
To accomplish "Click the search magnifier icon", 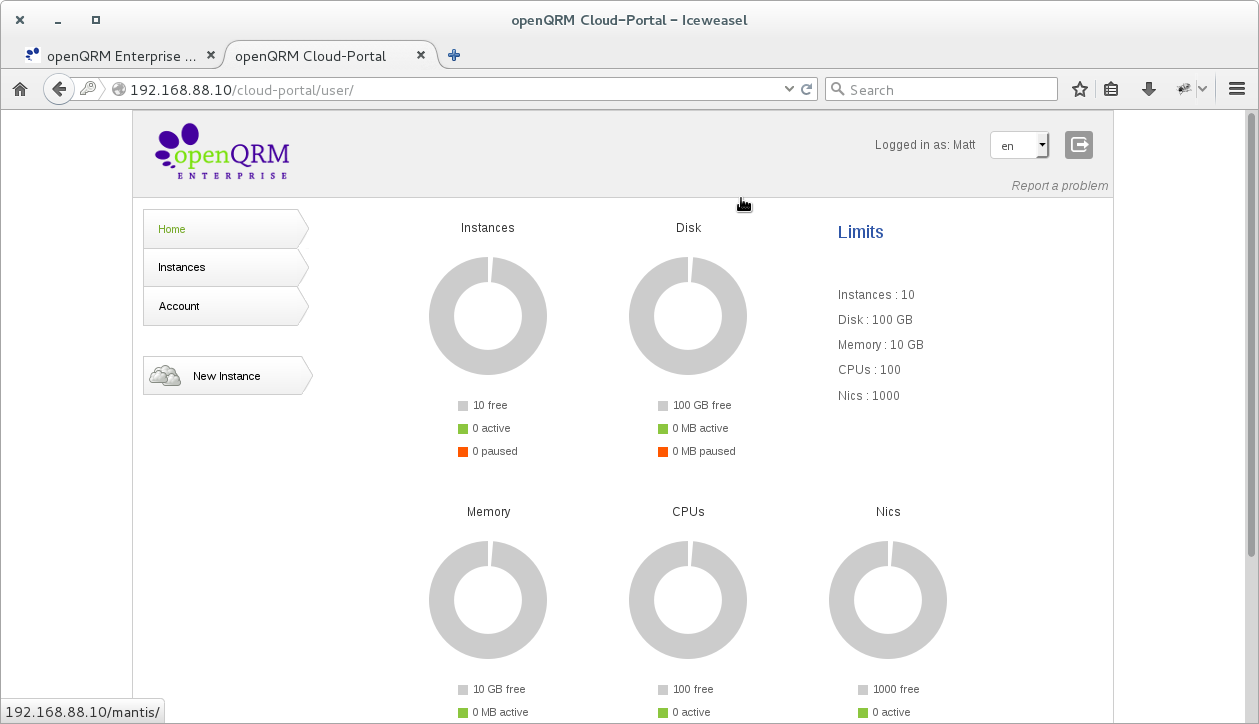I will pos(838,89).
